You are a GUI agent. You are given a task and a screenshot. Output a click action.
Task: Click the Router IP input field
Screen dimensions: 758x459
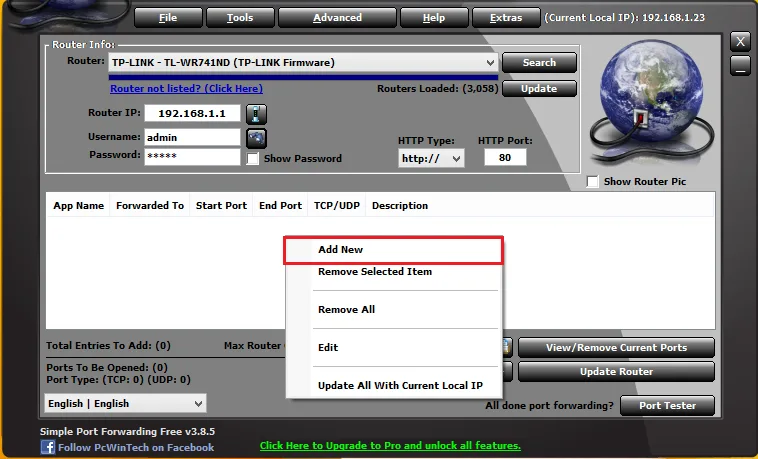pos(192,113)
